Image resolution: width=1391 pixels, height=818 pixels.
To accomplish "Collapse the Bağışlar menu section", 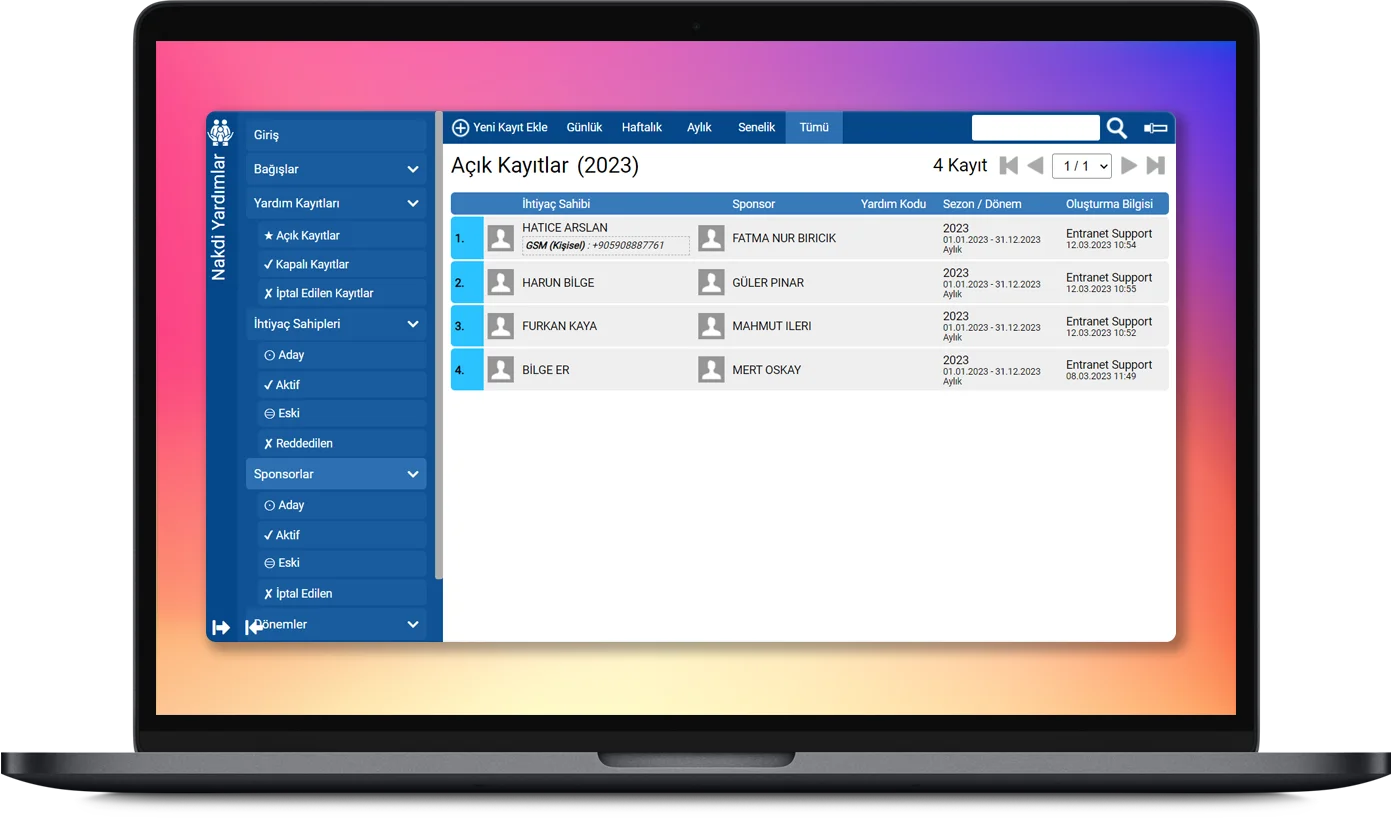I will click(412, 170).
